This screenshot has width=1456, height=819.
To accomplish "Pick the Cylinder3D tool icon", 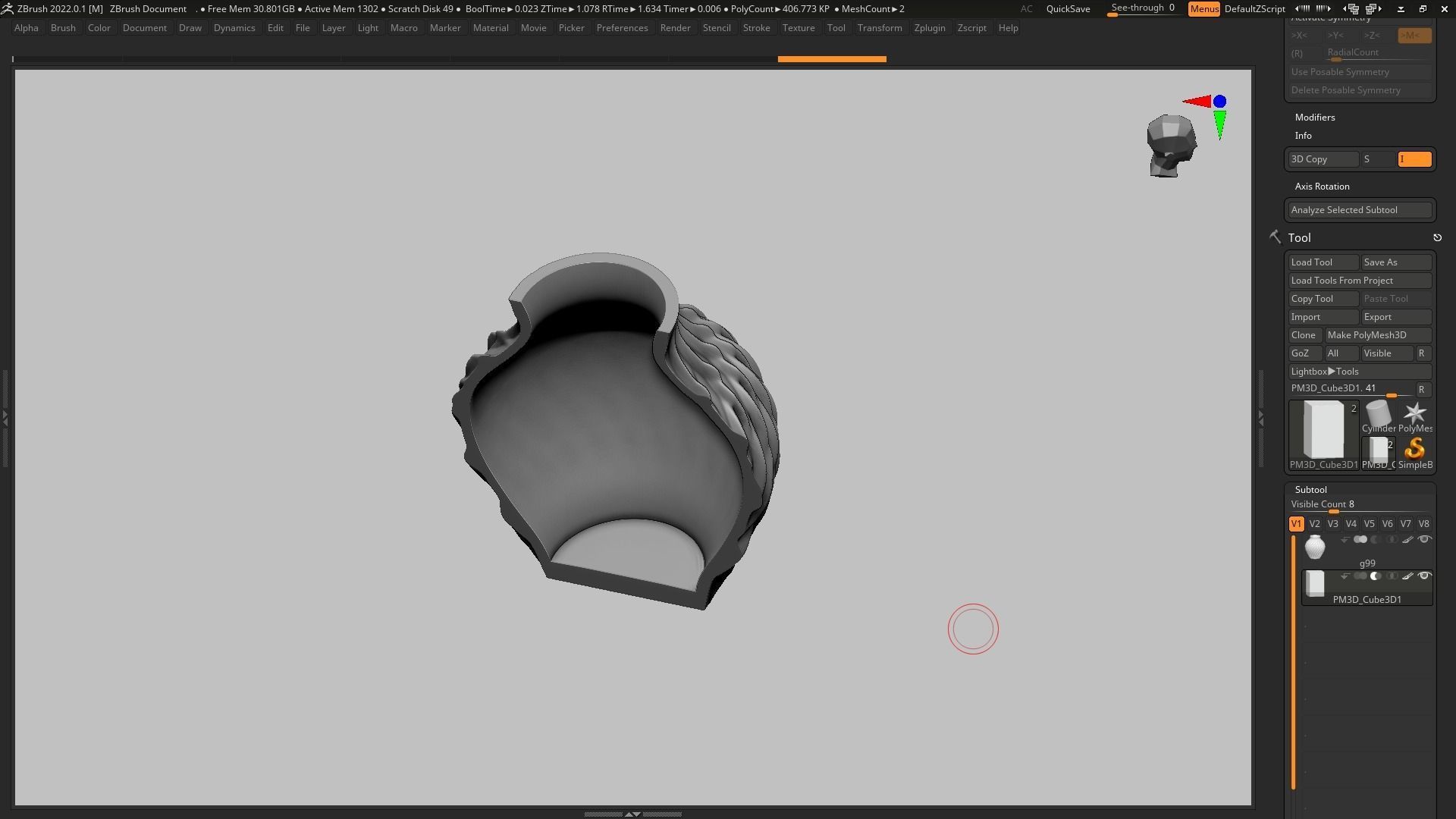I will [x=1378, y=414].
